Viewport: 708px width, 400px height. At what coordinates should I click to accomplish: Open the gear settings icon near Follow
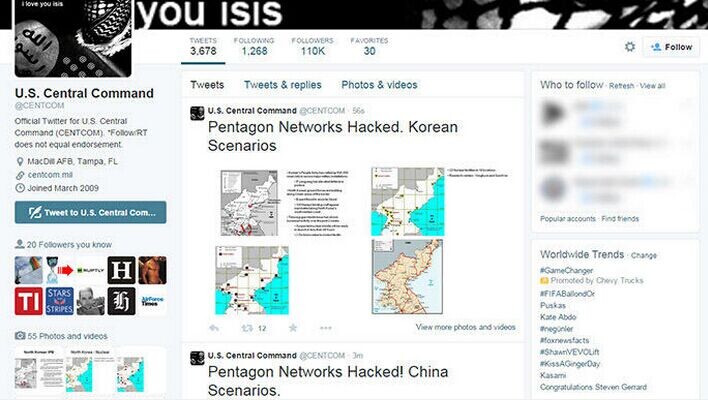click(630, 47)
